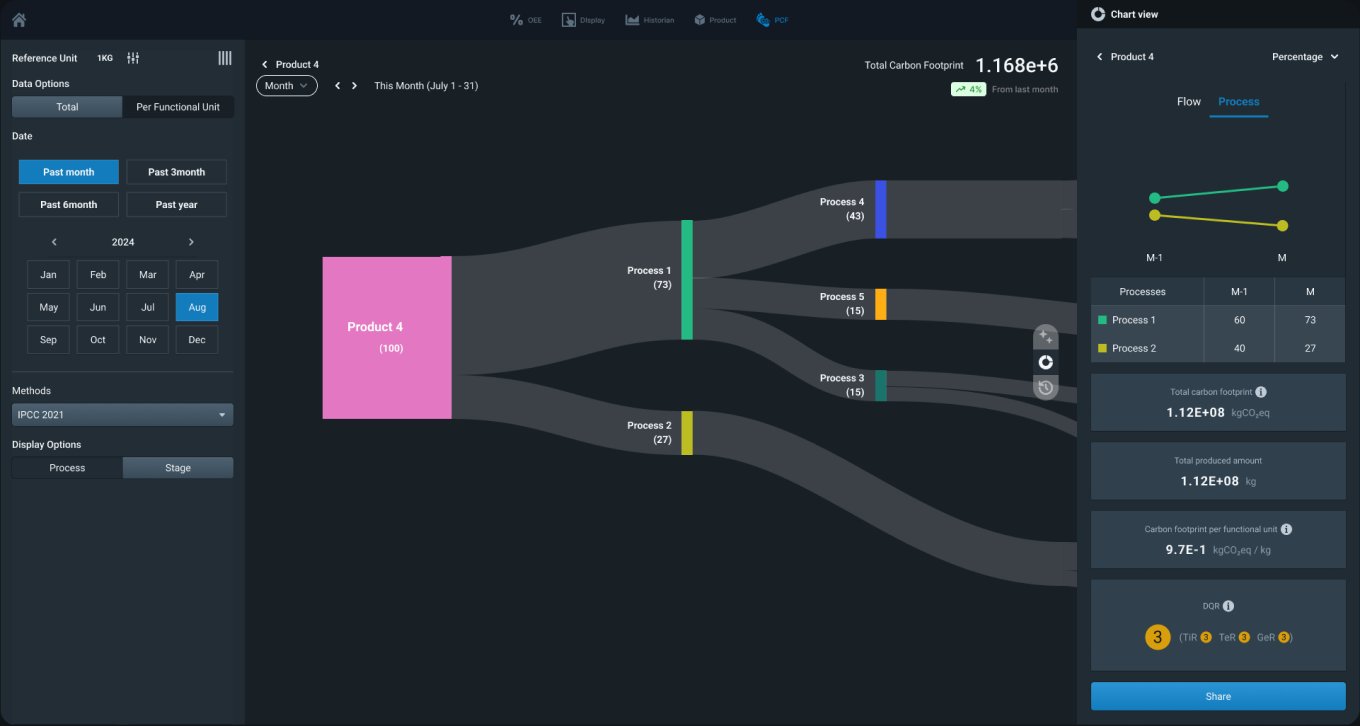Image resolution: width=1360 pixels, height=726 pixels.
Task: Select Sep in the month grid
Action: (48, 340)
